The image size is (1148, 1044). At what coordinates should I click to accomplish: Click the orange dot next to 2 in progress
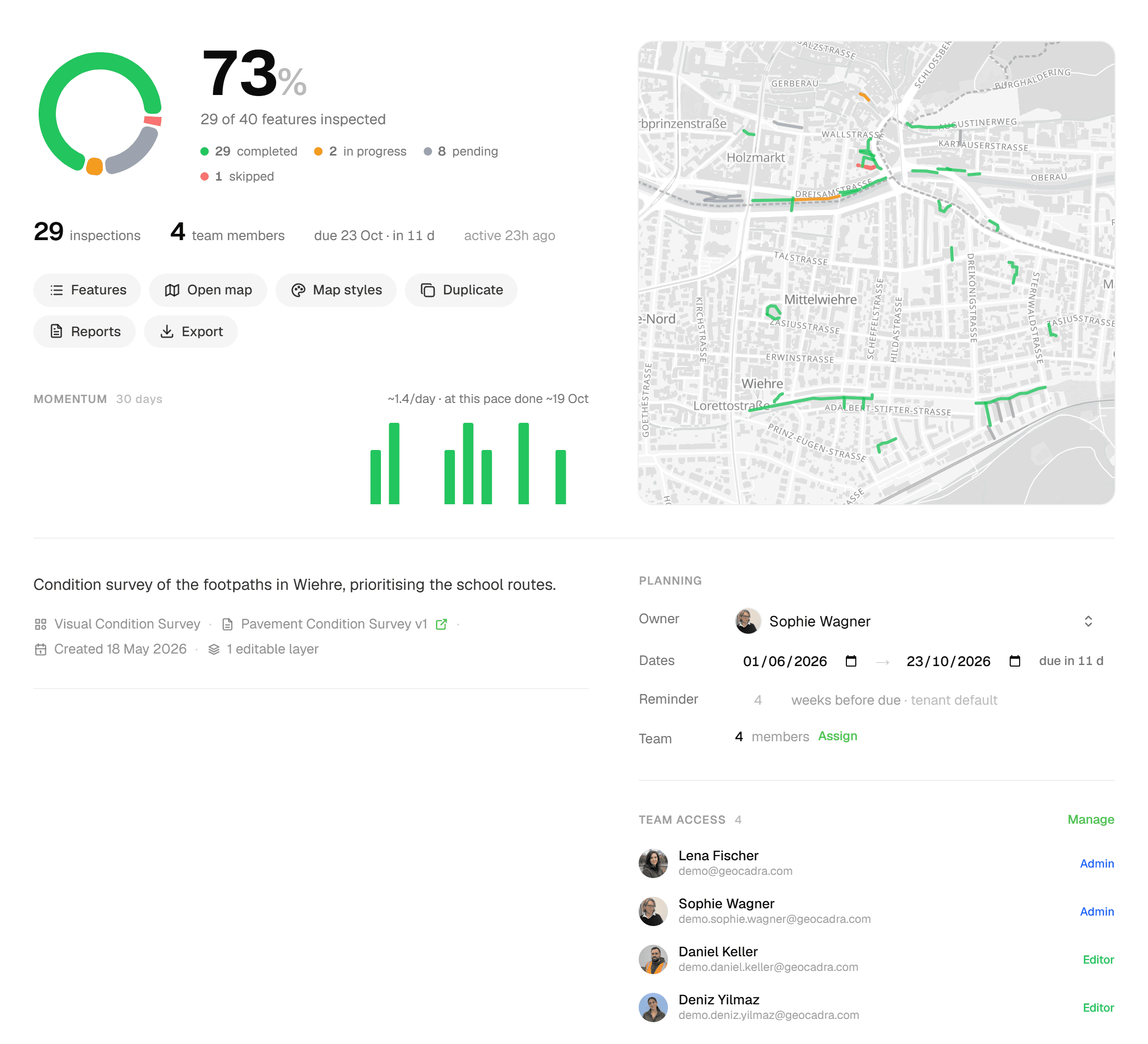[x=318, y=151]
